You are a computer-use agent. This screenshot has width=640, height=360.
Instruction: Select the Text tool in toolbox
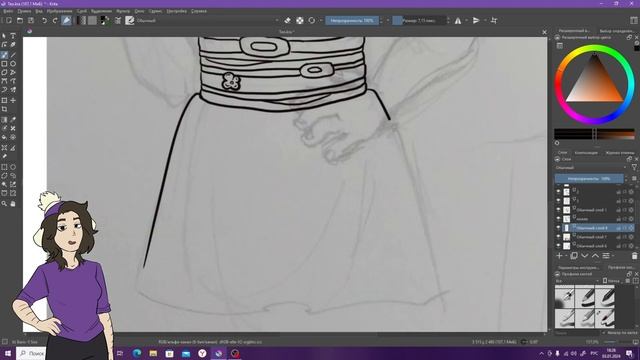tap(13, 36)
